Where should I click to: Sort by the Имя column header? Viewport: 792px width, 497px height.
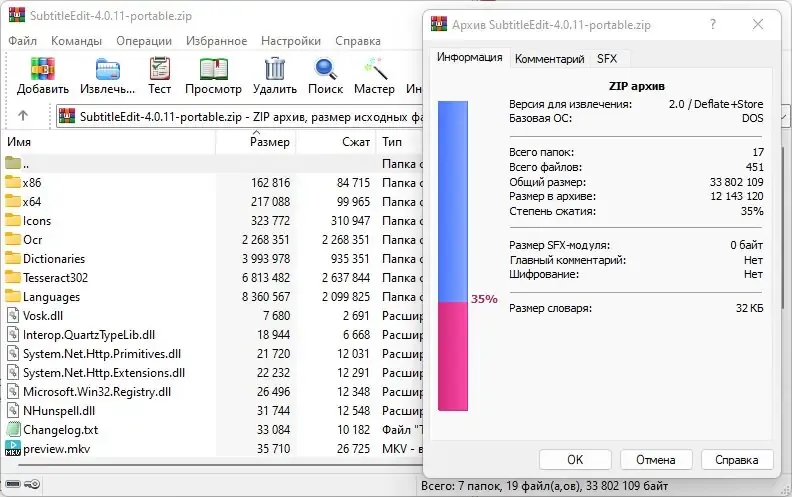click(110, 142)
